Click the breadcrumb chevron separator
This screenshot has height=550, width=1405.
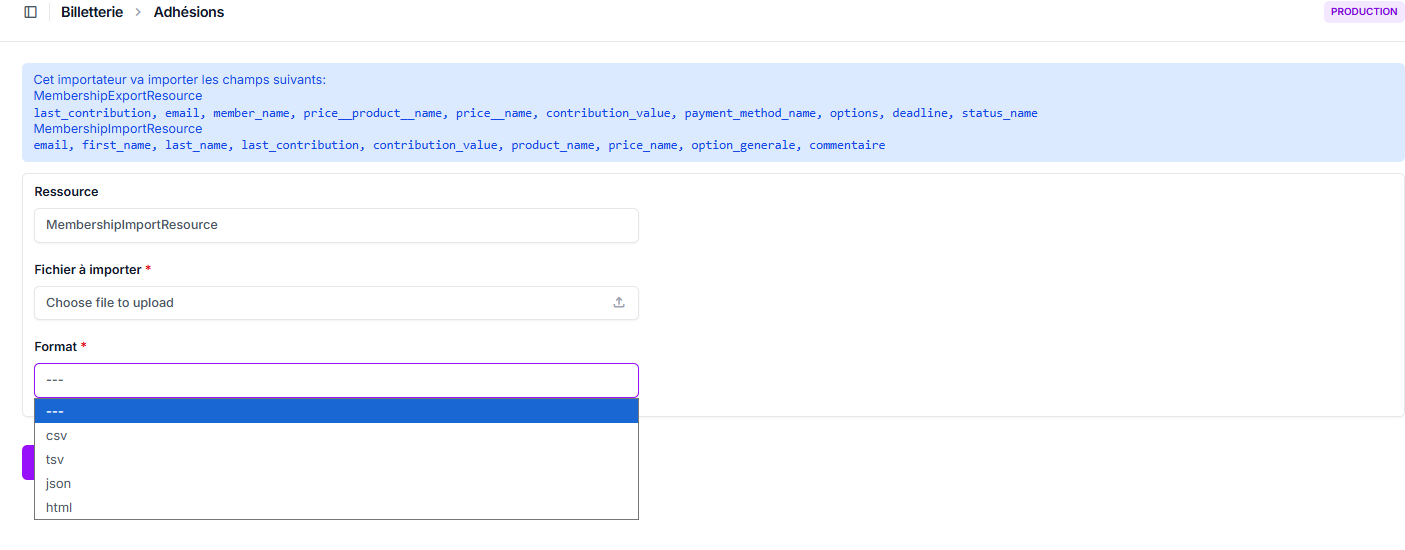(x=138, y=12)
